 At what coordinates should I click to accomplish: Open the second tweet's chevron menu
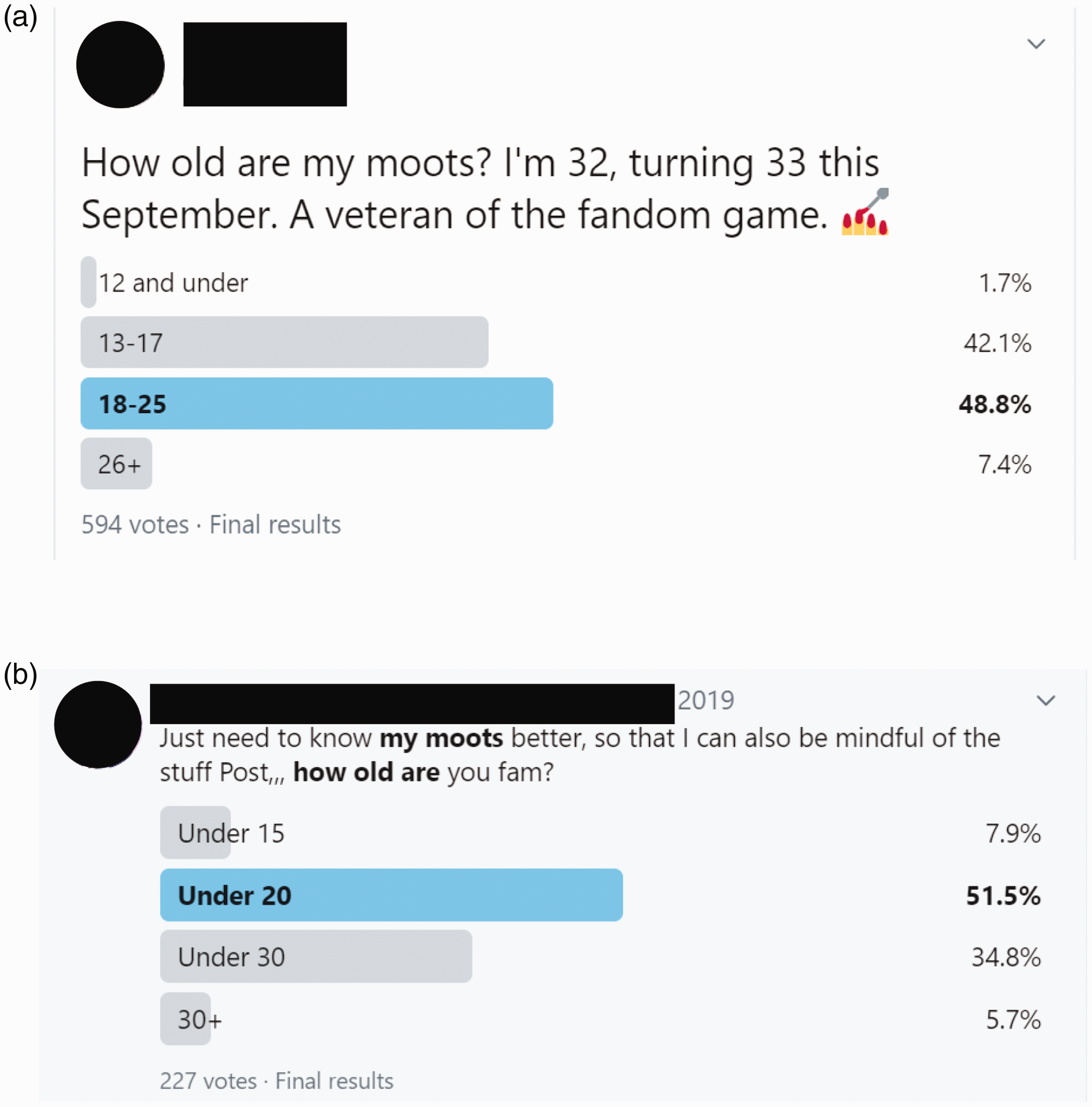point(1045,700)
